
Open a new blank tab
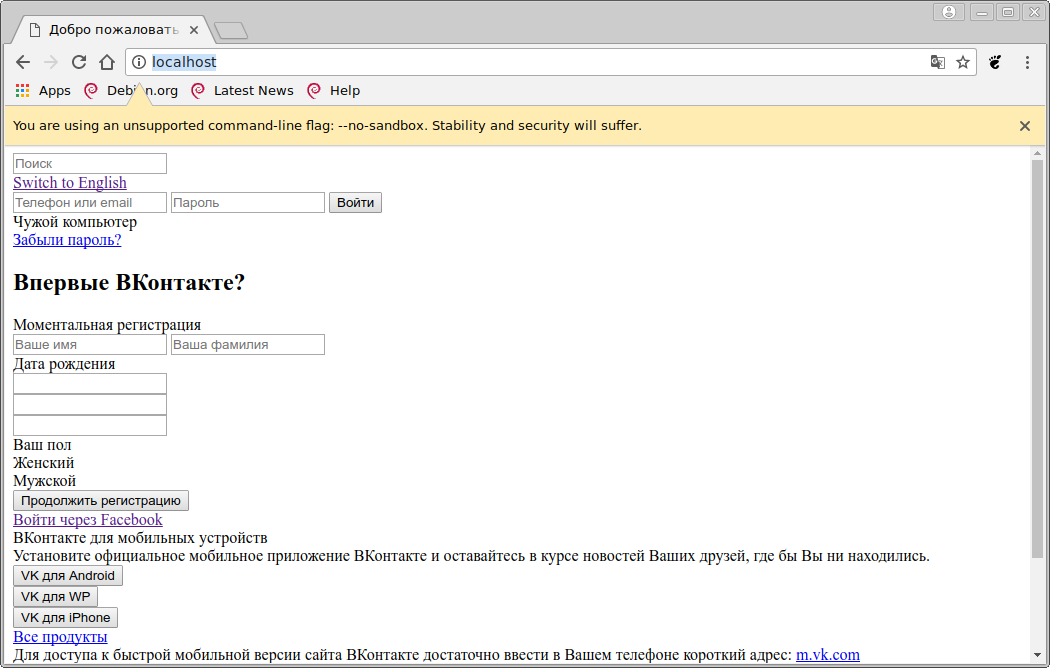tap(231, 30)
